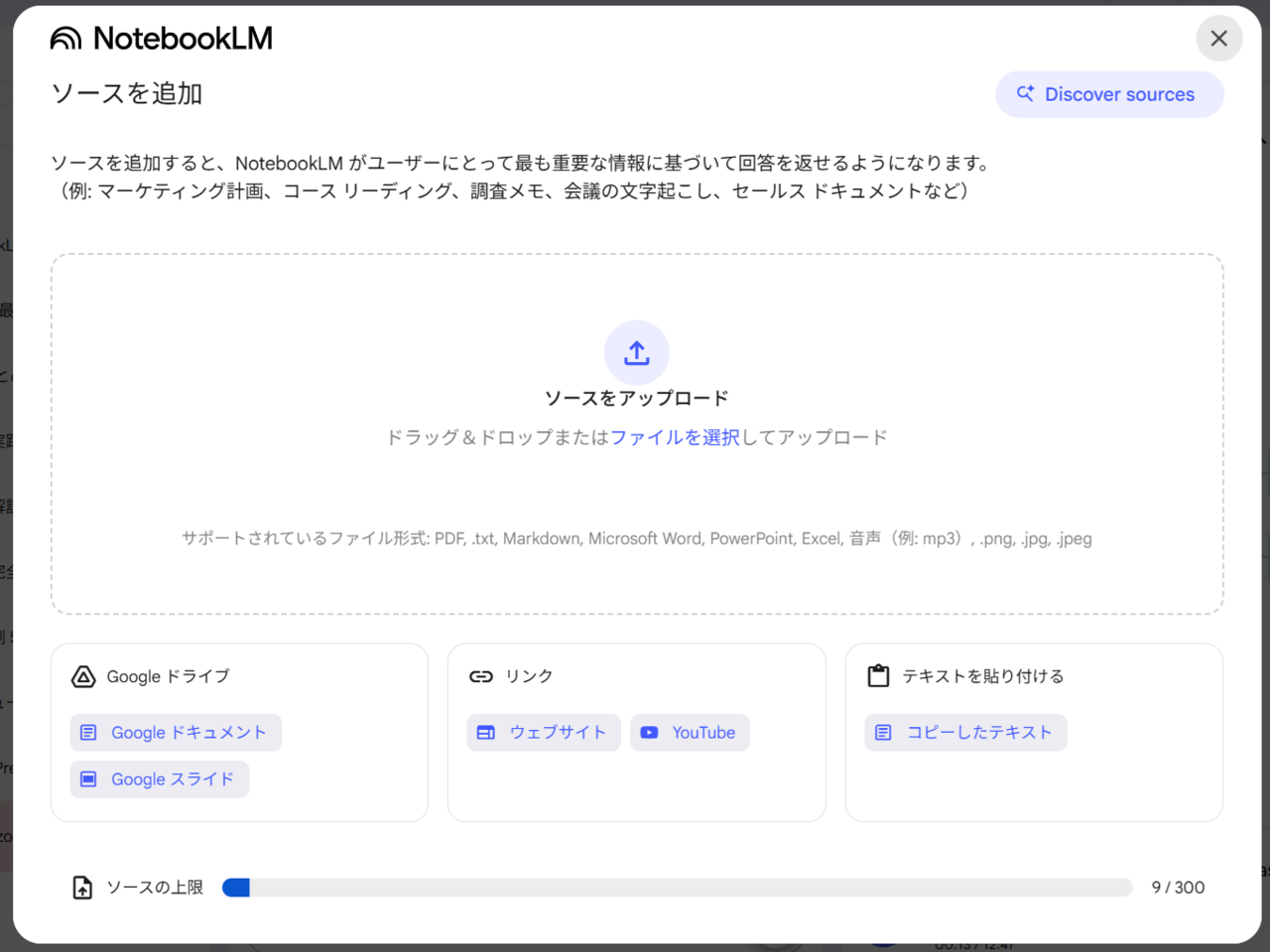This screenshot has height=952, width=1270.
Task: Add a Google ドキュメント source
Action: coord(176,733)
